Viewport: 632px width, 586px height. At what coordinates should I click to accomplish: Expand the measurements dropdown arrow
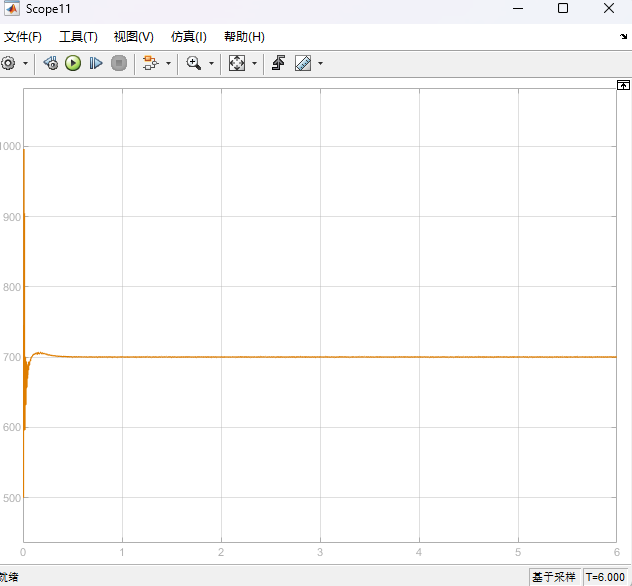pyautogui.click(x=320, y=63)
